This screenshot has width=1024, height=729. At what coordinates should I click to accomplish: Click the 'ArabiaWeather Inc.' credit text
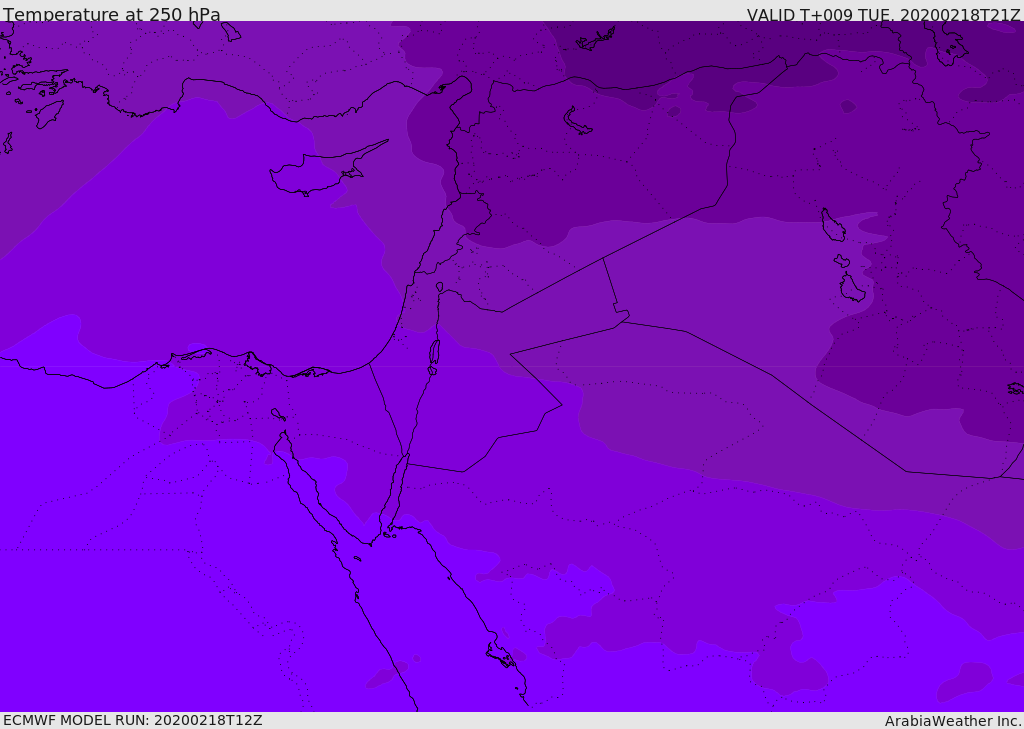pos(953,721)
